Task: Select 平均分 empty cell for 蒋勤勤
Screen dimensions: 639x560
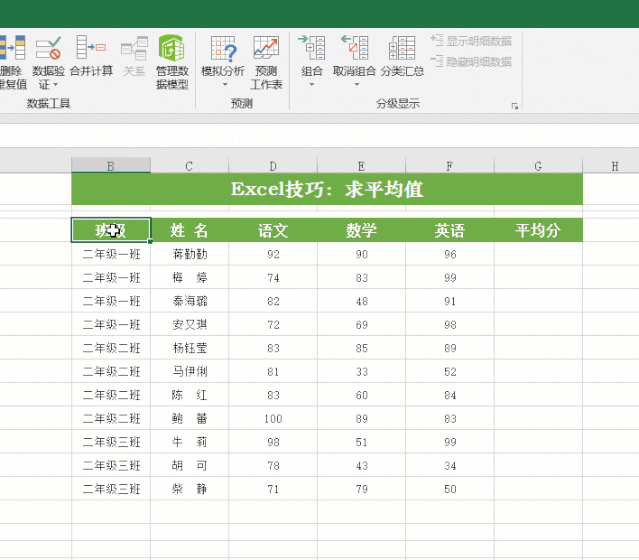Action: (538, 254)
